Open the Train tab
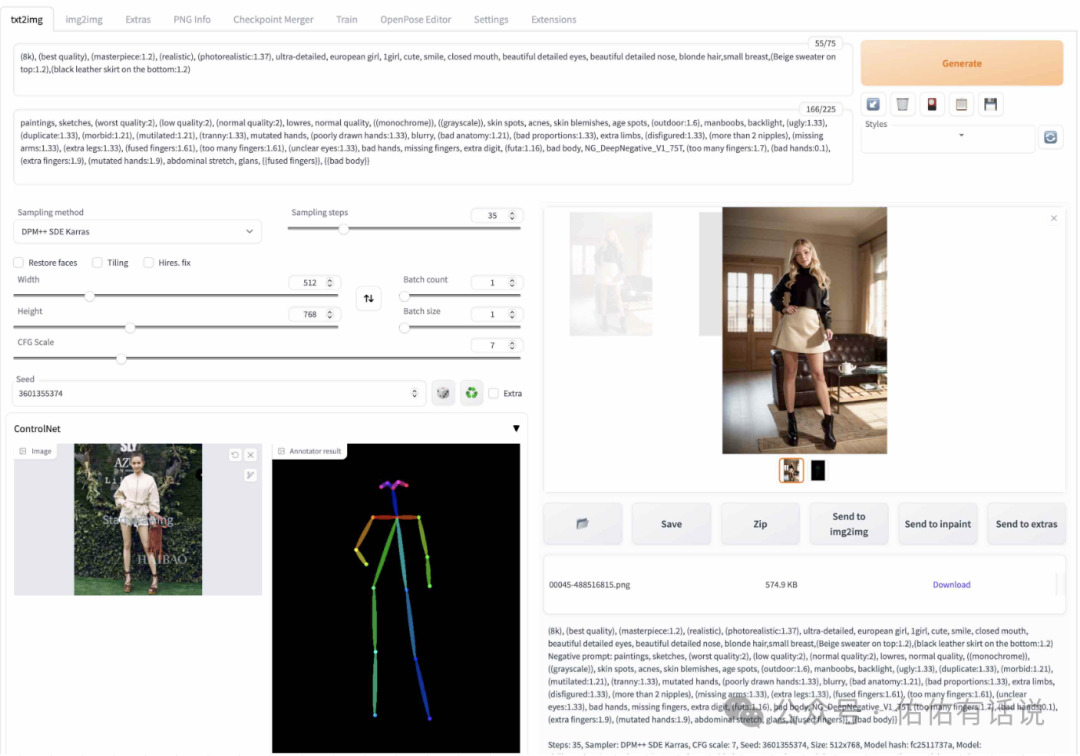 [x=346, y=19]
